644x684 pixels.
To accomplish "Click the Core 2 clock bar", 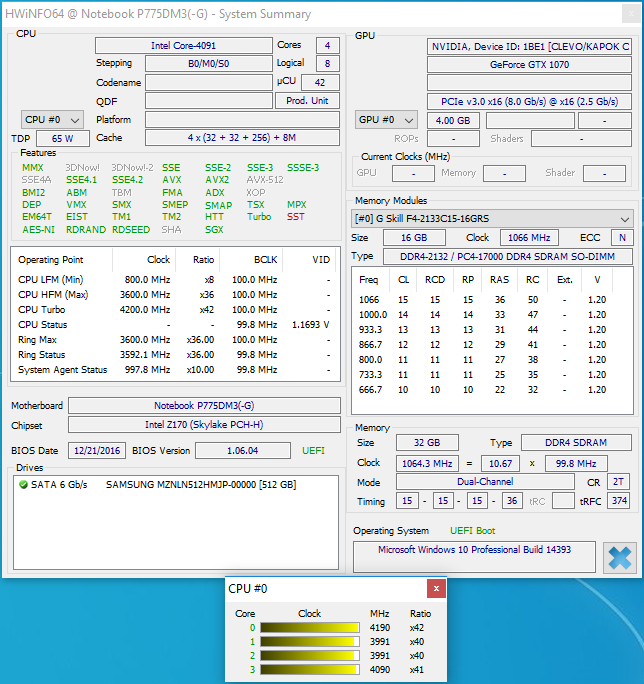I will pyautogui.click(x=310, y=655).
